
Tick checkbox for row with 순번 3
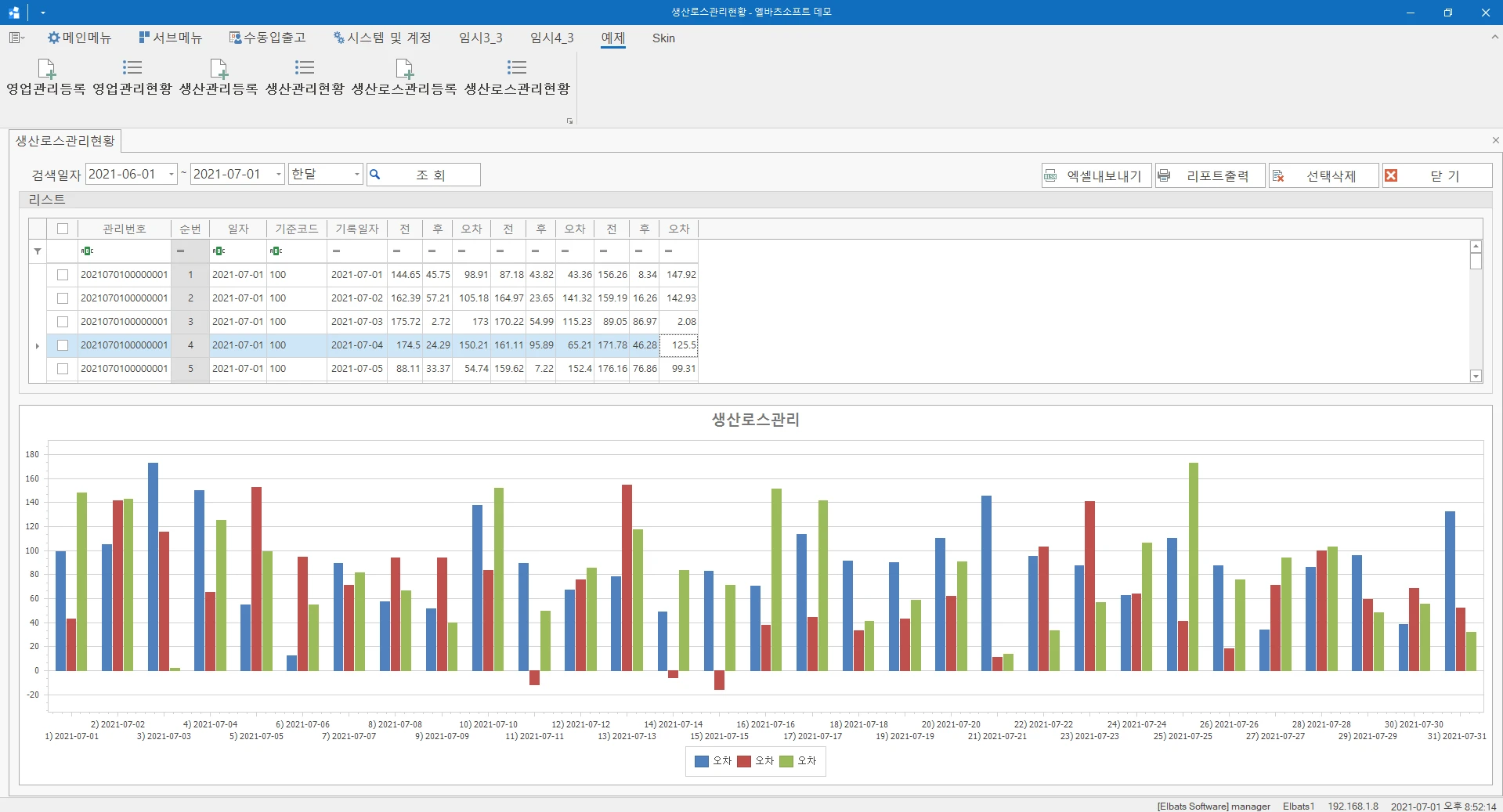click(x=63, y=322)
